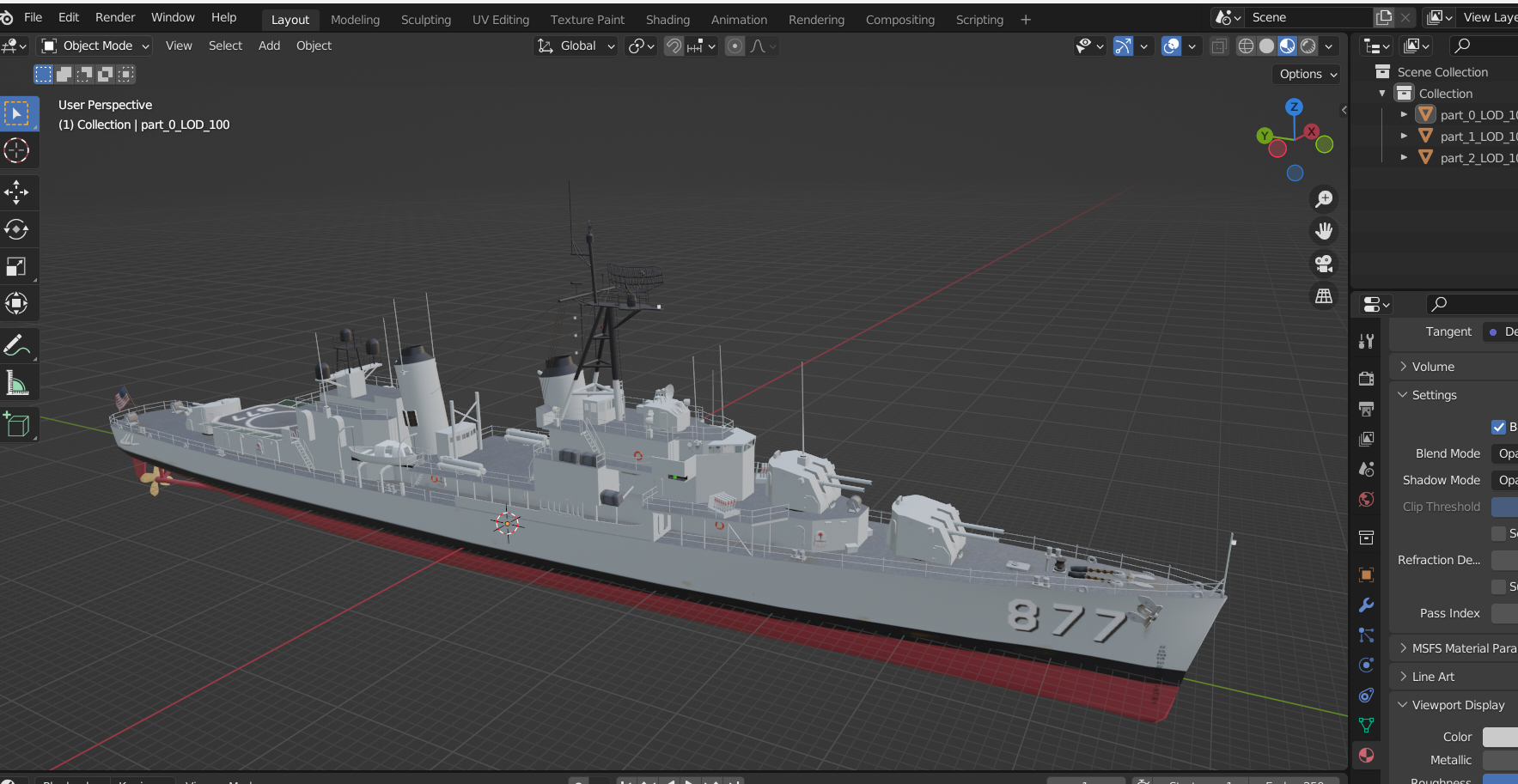Open the Object properties orange square tab
Image resolution: width=1518 pixels, height=784 pixels.
(1367, 574)
